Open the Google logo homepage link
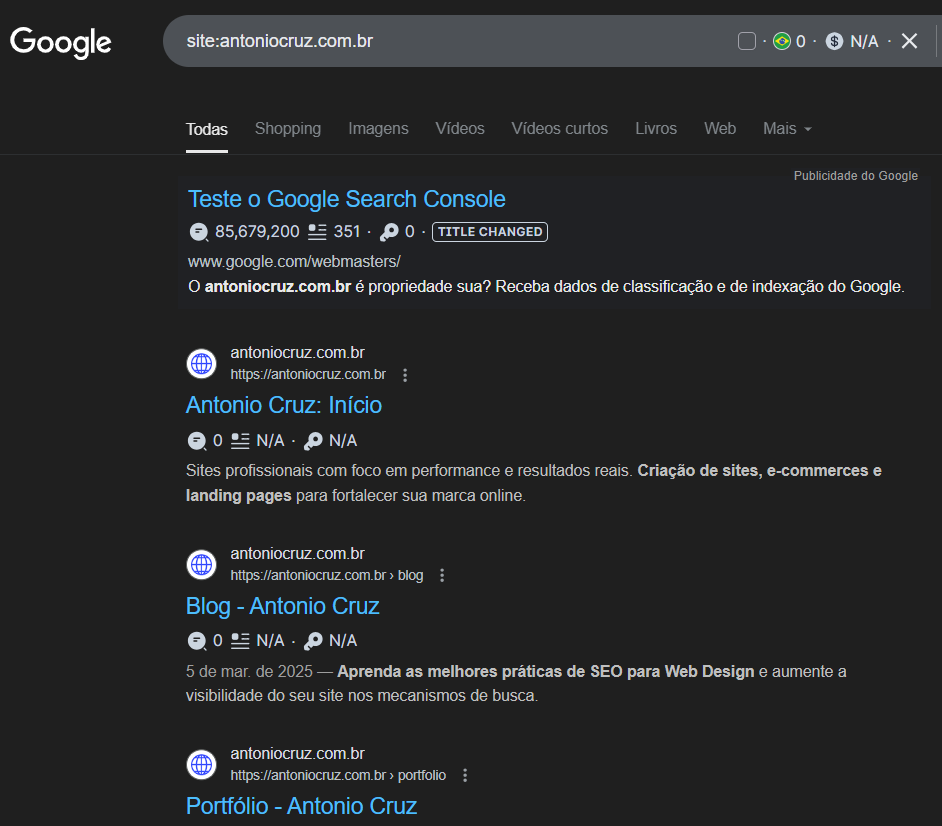 61,42
